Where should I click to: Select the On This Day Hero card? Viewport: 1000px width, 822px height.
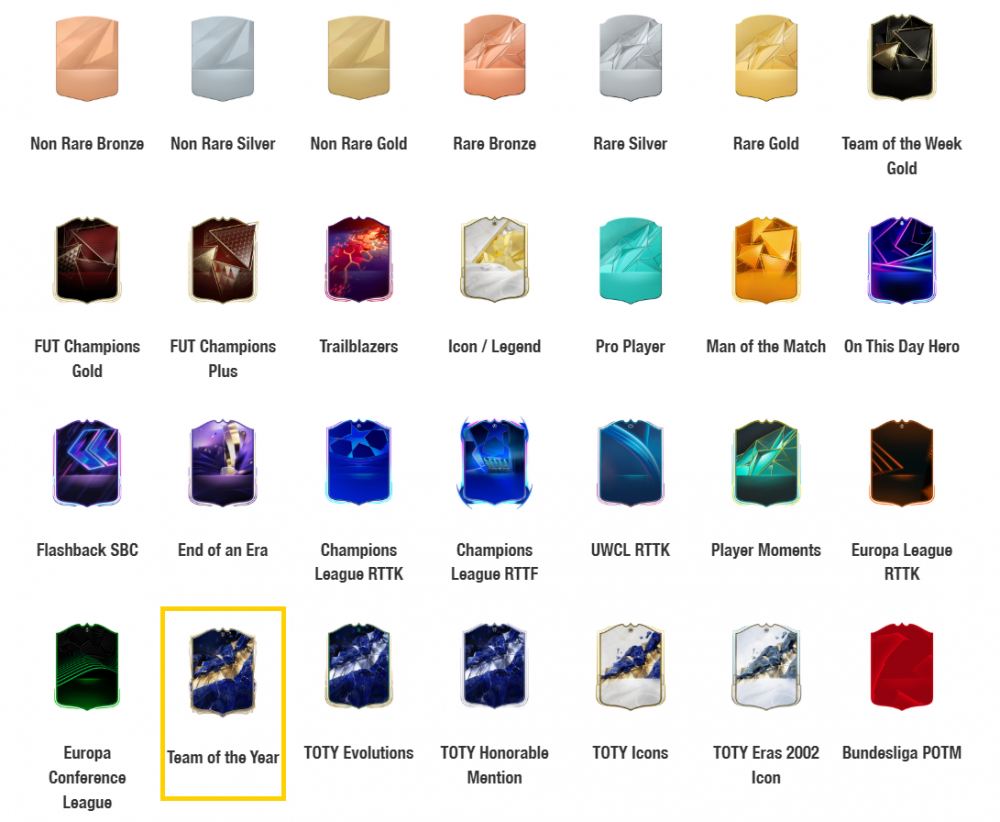pyautogui.click(x=902, y=260)
